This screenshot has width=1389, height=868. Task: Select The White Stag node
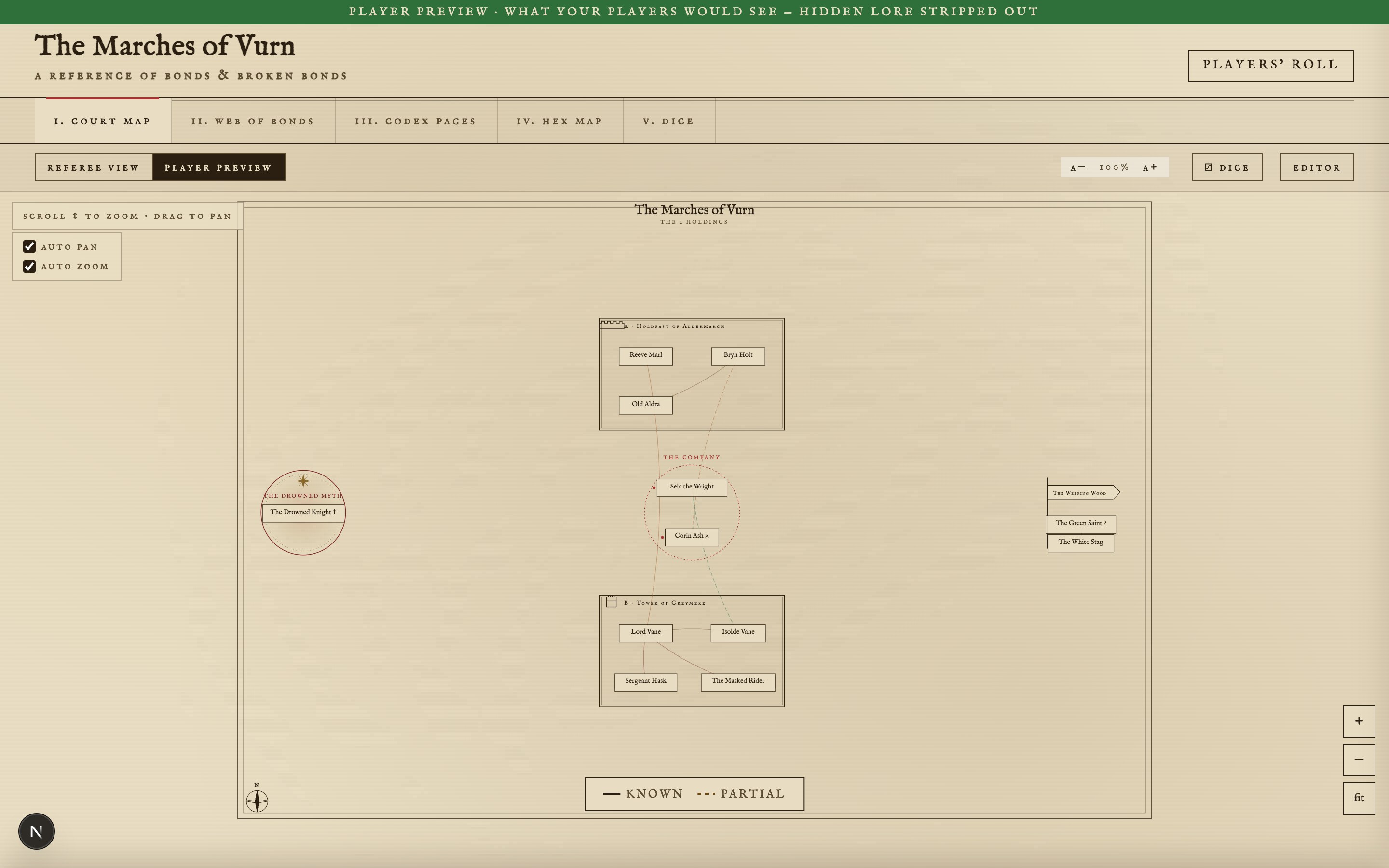click(1081, 543)
